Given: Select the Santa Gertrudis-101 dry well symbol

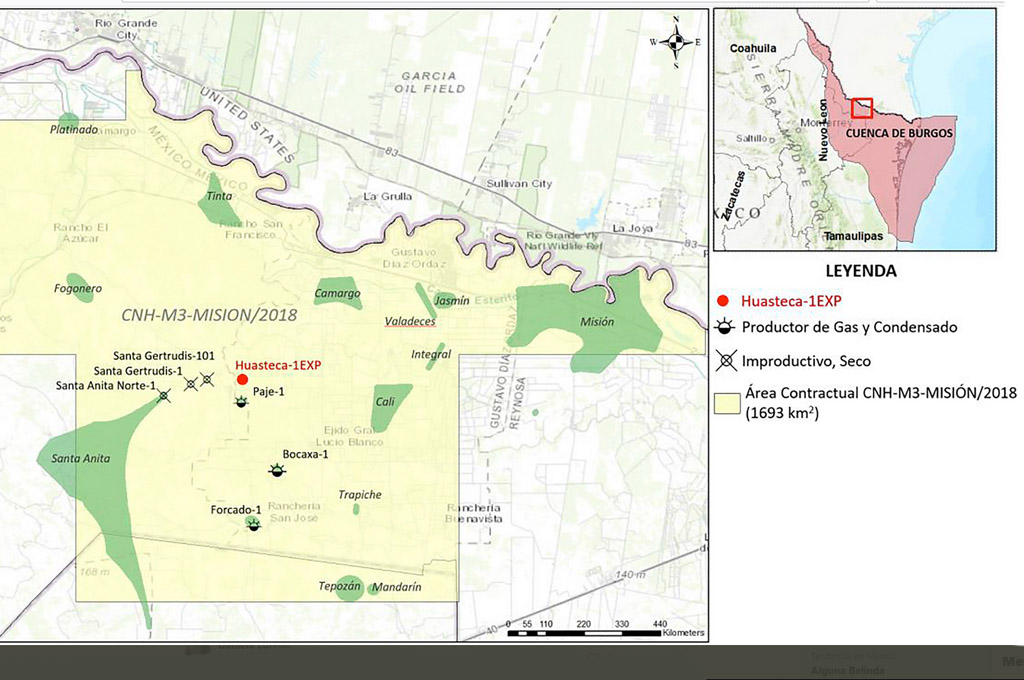Looking at the screenshot, I should pyautogui.click(x=207, y=379).
